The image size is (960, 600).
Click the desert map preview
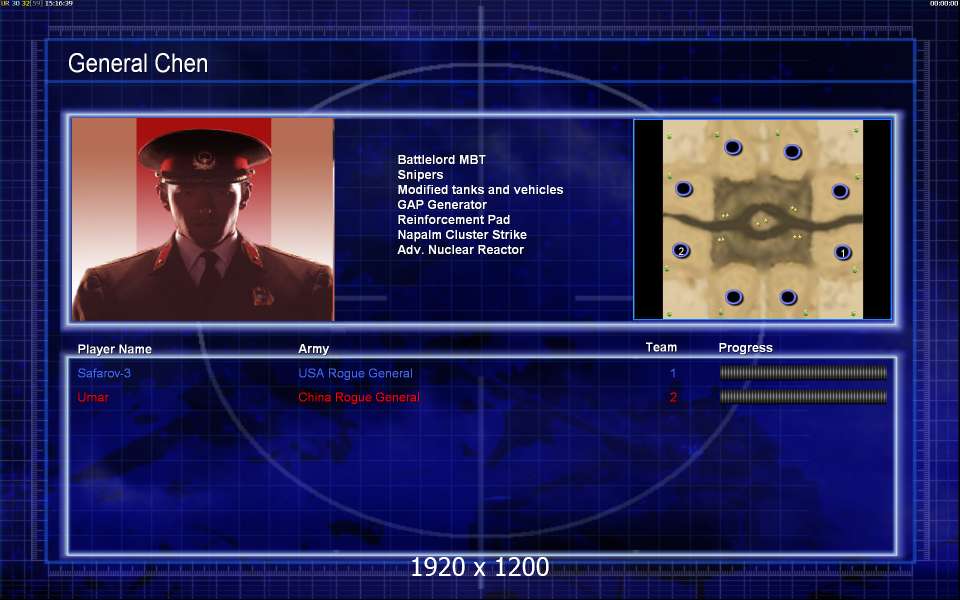[763, 219]
